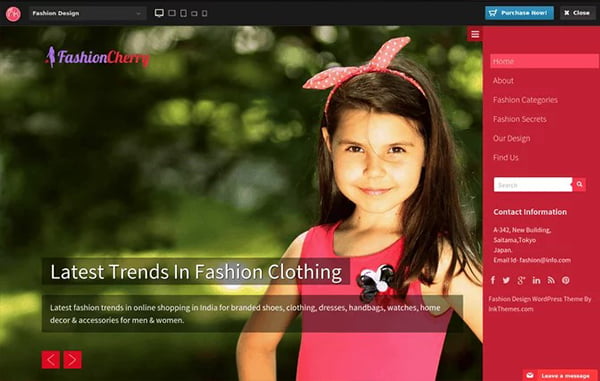This screenshot has height=381, width=600.
Task: Go to the previous slide arrow
Action: [51, 360]
